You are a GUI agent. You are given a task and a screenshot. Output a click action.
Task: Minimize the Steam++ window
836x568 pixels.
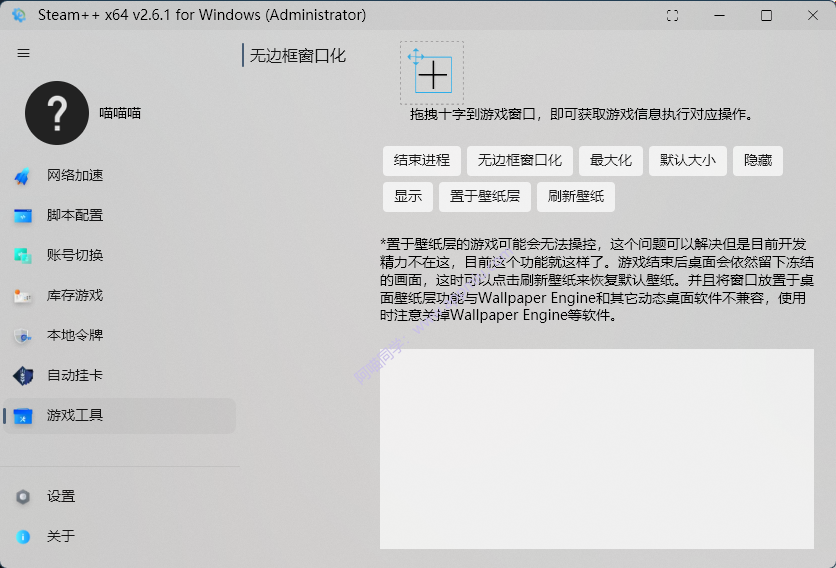pos(719,15)
